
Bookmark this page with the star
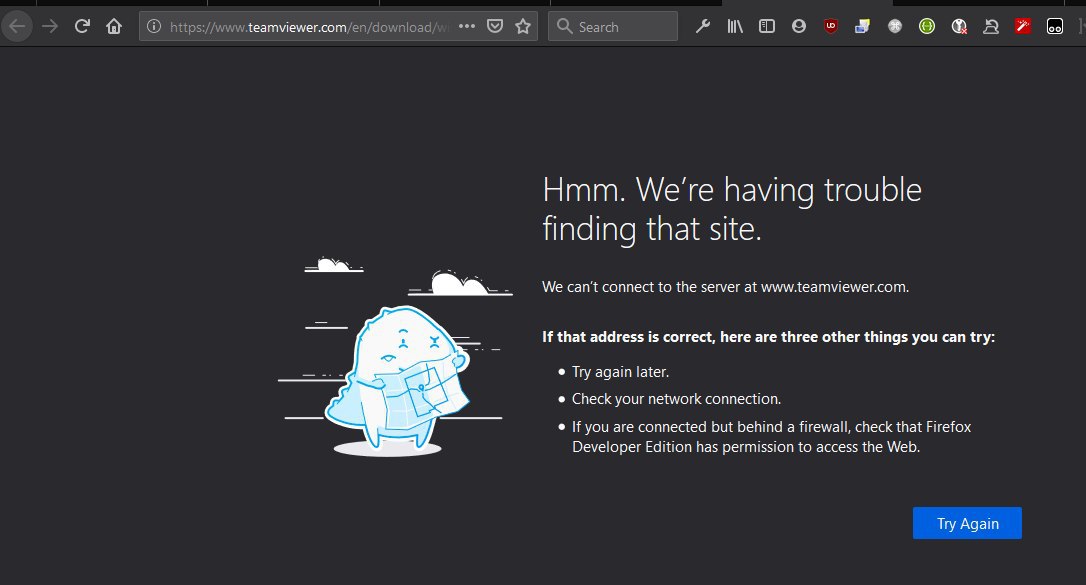coord(523,27)
